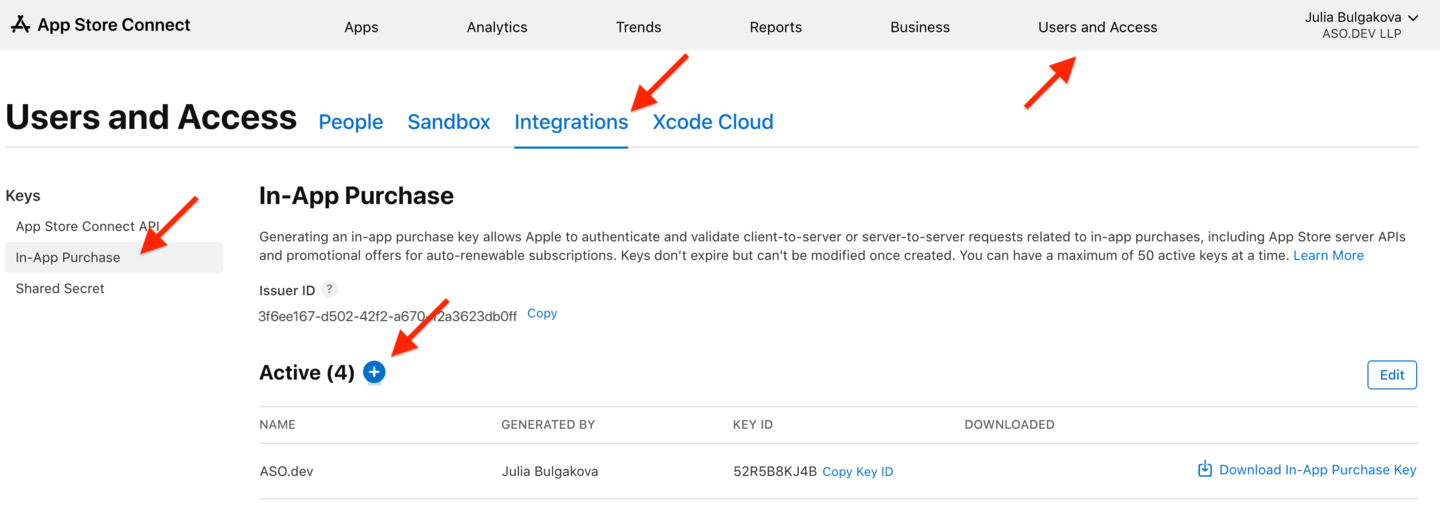Copy the Issuer ID
The width and height of the screenshot is (1440, 507).
[x=542, y=314]
